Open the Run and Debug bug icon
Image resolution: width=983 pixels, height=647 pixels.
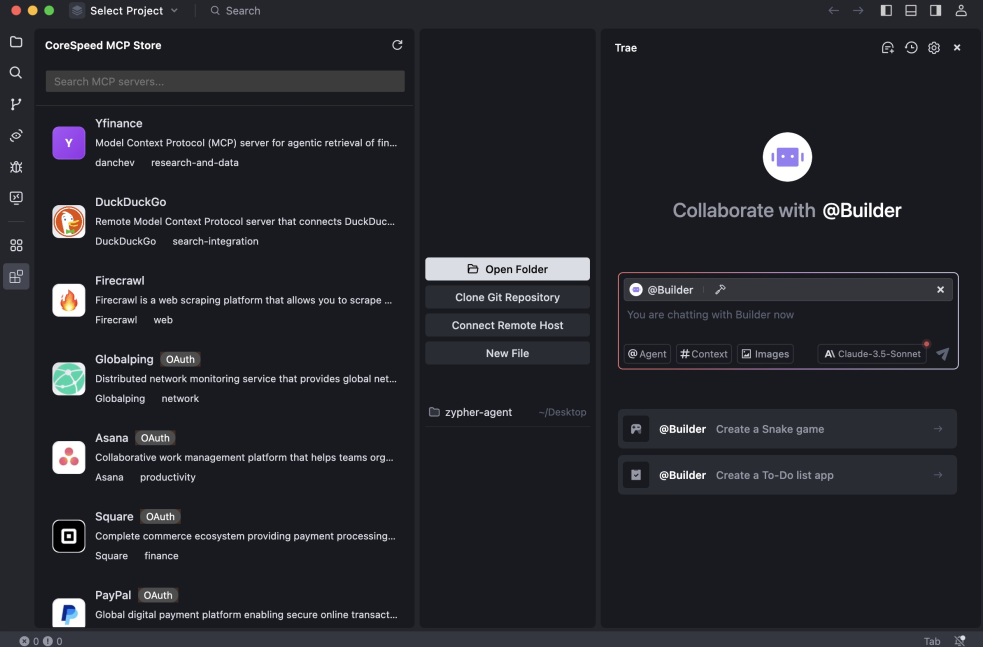(16, 166)
